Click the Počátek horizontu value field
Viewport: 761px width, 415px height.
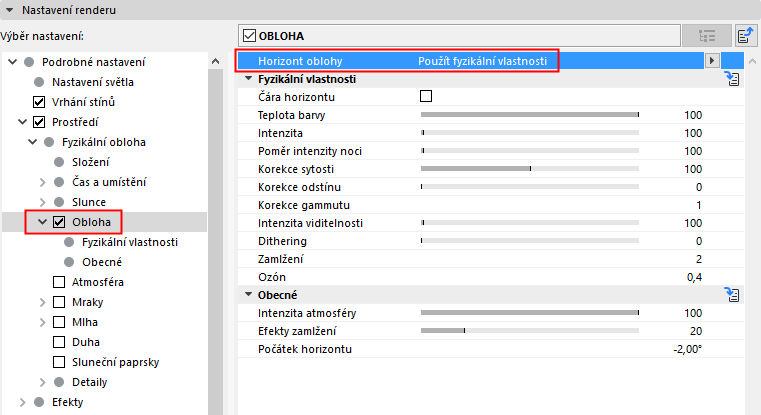point(687,349)
